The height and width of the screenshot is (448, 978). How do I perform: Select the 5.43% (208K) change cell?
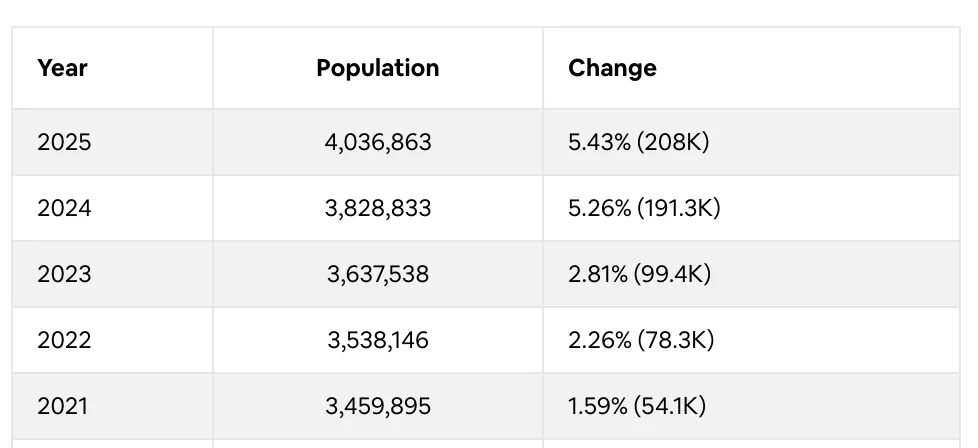point(638,142)
